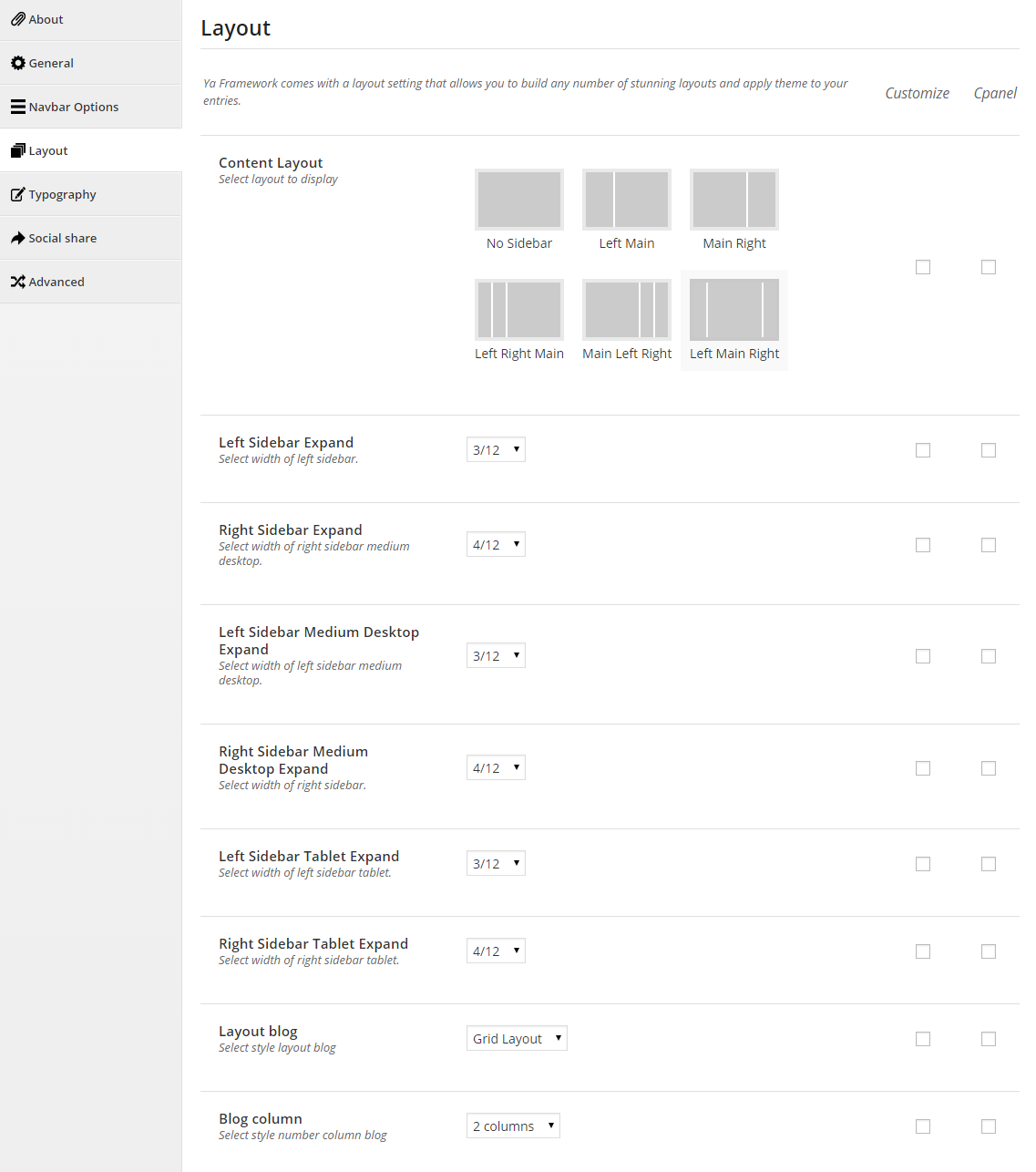The image size is (1036, 1172).
Task: Check Cpanel box for Layout blog
Action: click(x=989, y=1039)
